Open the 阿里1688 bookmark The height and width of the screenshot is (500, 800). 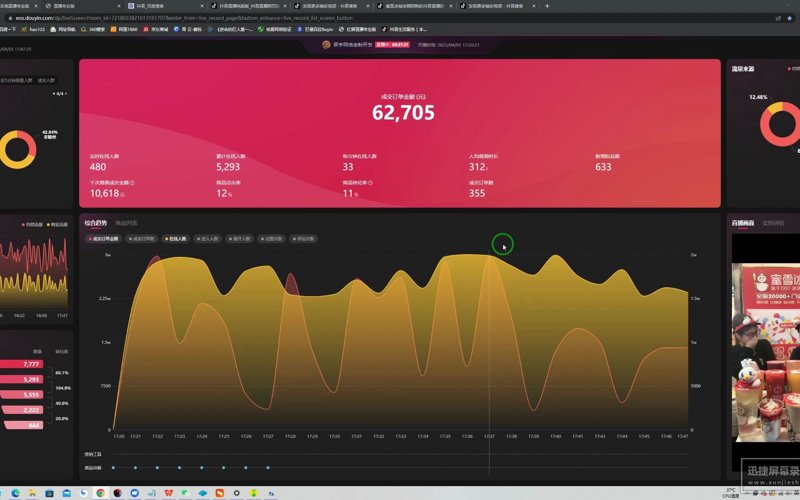(124, 29)
